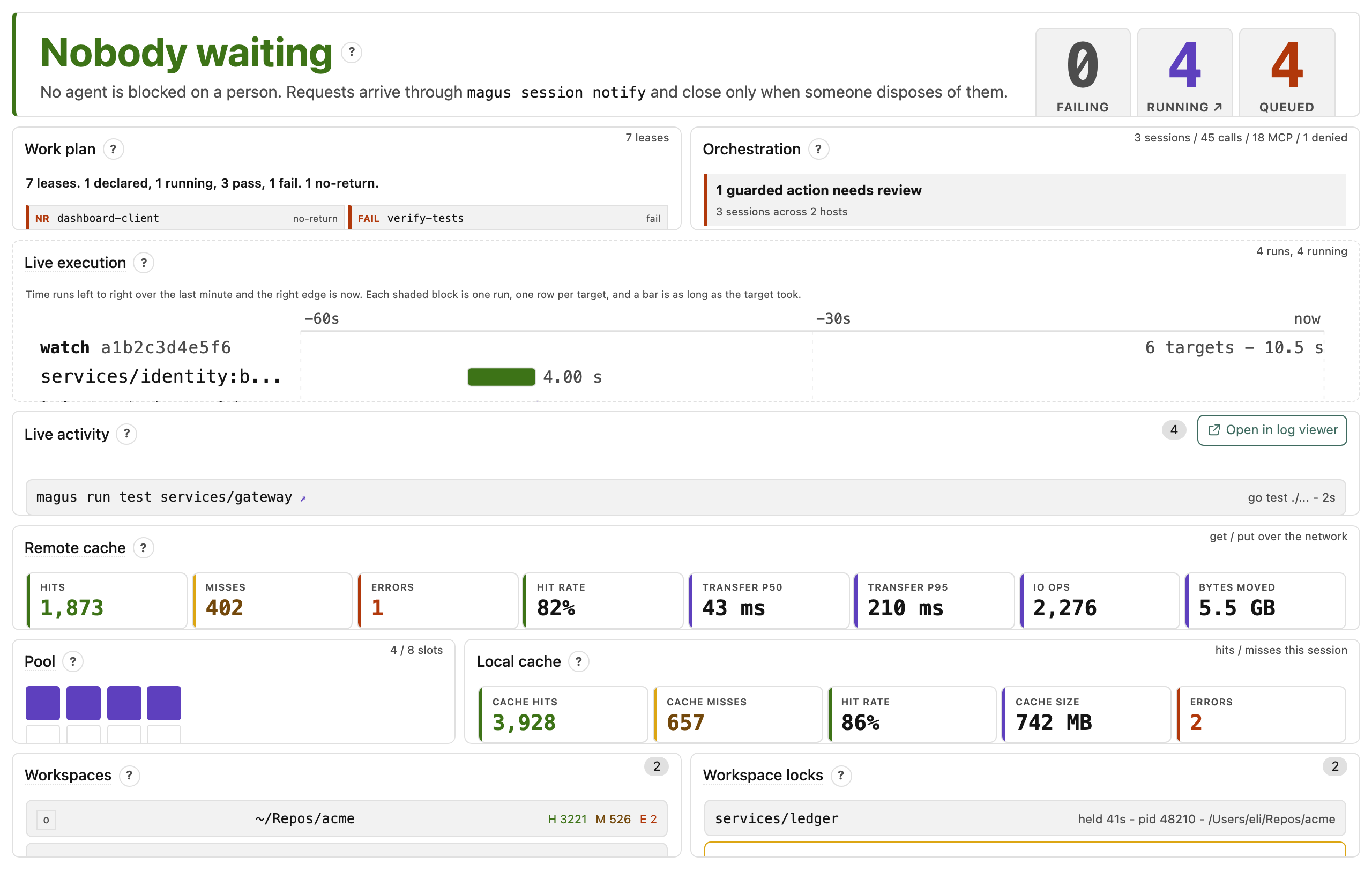Click the IO OPS 2,276 card
This screenshot has width=1372, height=879.
click(x=1100, y=601)
